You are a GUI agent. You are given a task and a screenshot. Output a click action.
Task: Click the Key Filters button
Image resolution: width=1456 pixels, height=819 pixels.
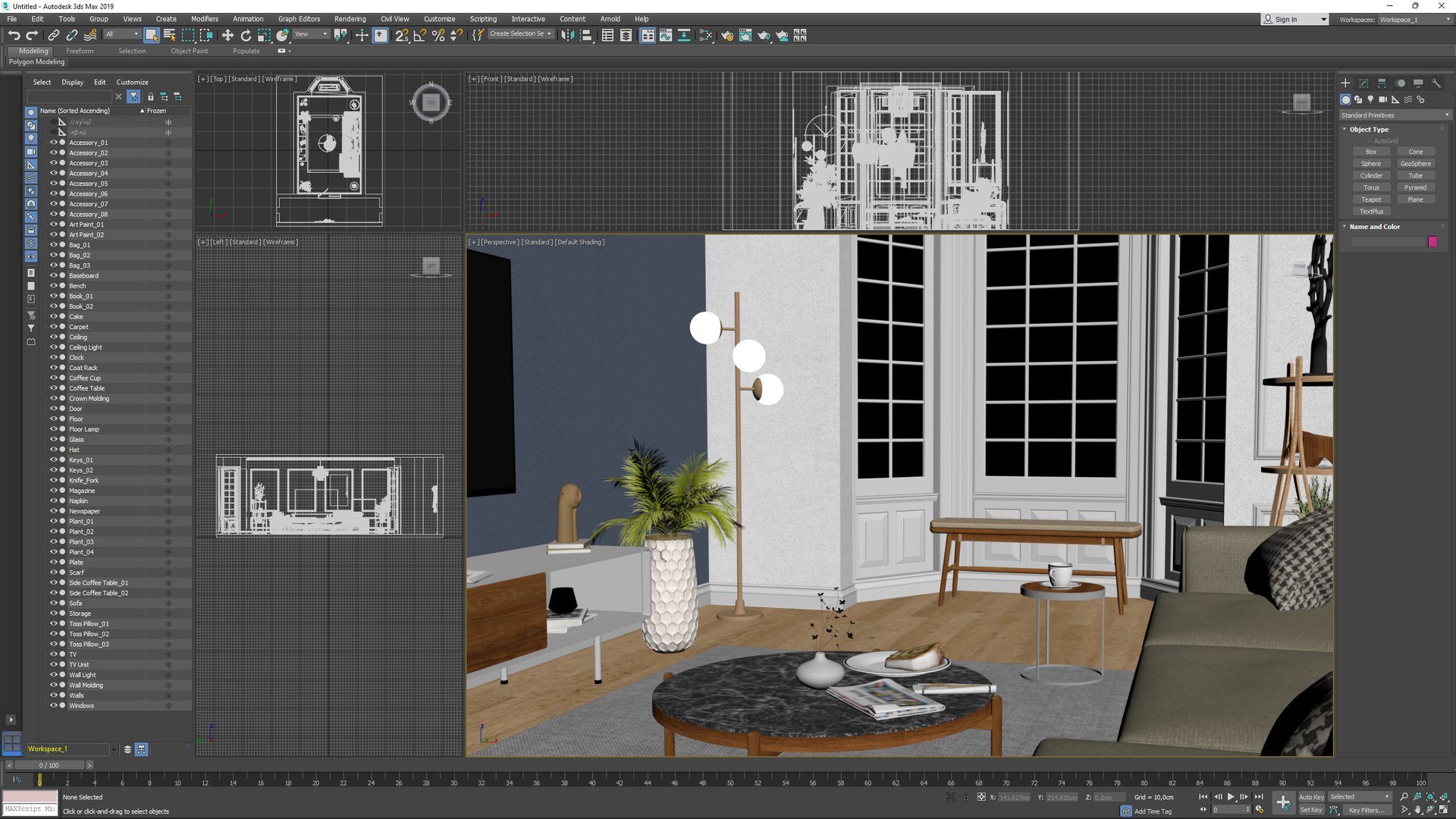pos(1367,810)
